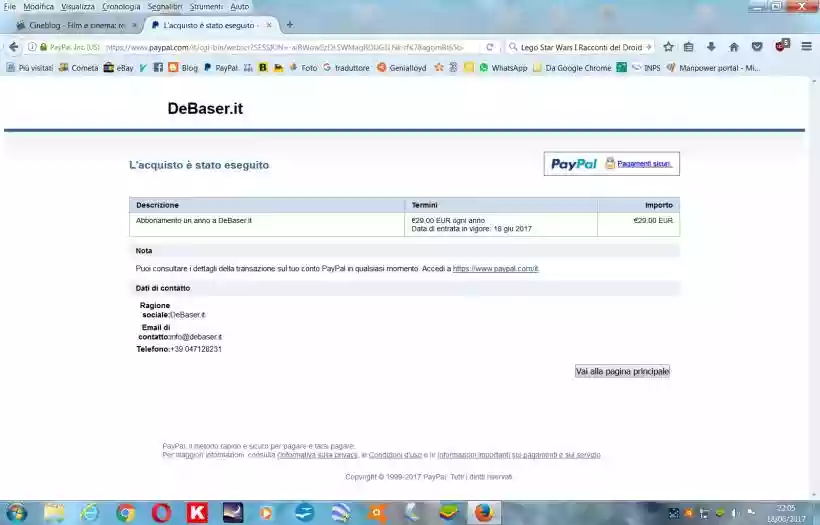820x525 pixels.
Task: Open the eBay bookmark
Action: click(119, 67)
